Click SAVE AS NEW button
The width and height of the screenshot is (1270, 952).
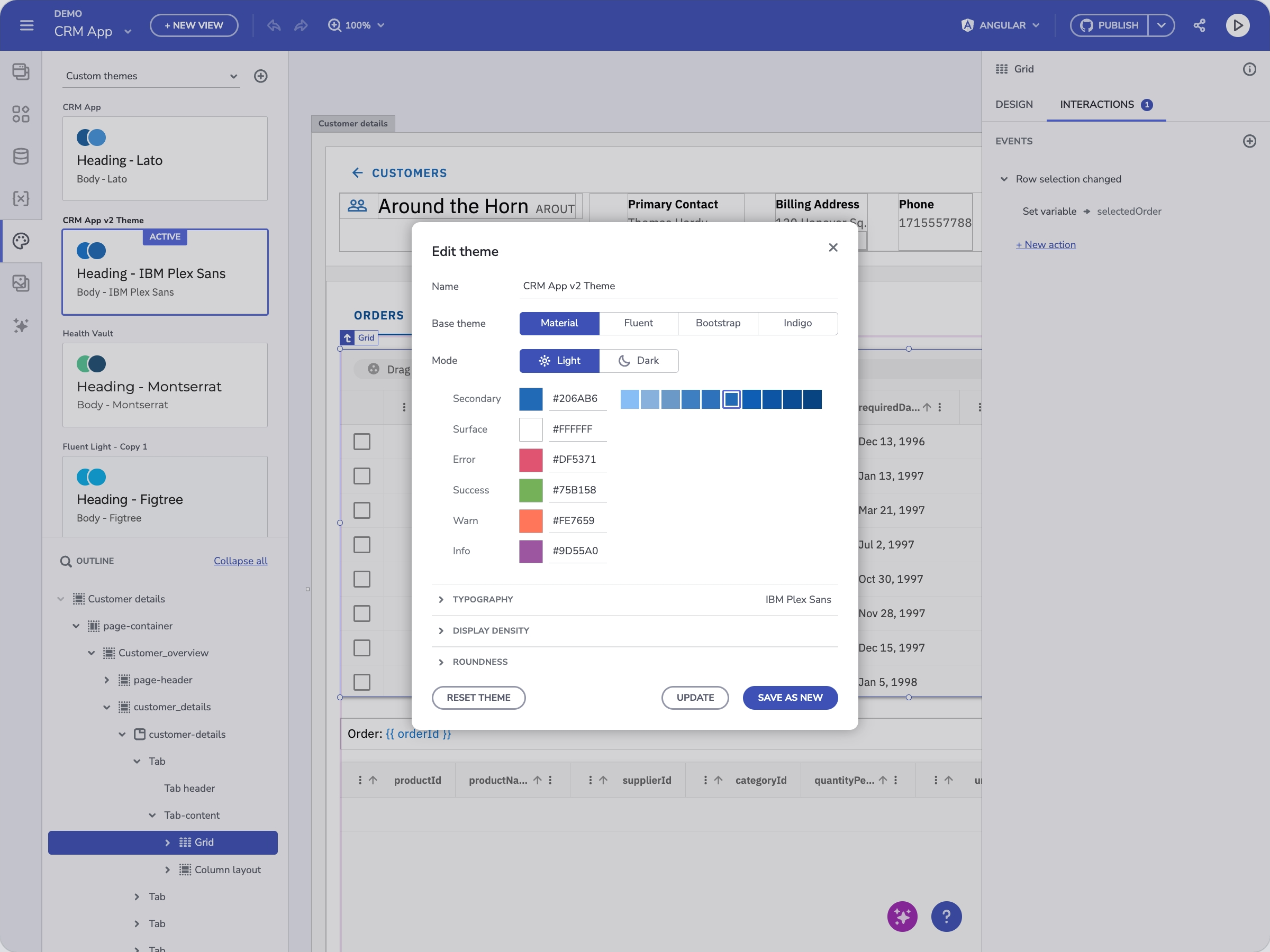click(x=790, y=698)
